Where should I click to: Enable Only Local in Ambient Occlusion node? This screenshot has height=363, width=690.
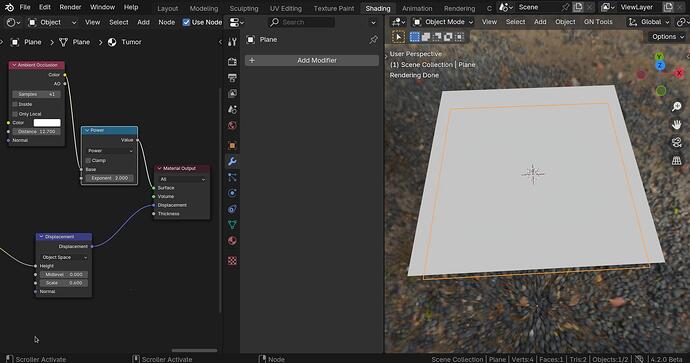coord(15,114)
